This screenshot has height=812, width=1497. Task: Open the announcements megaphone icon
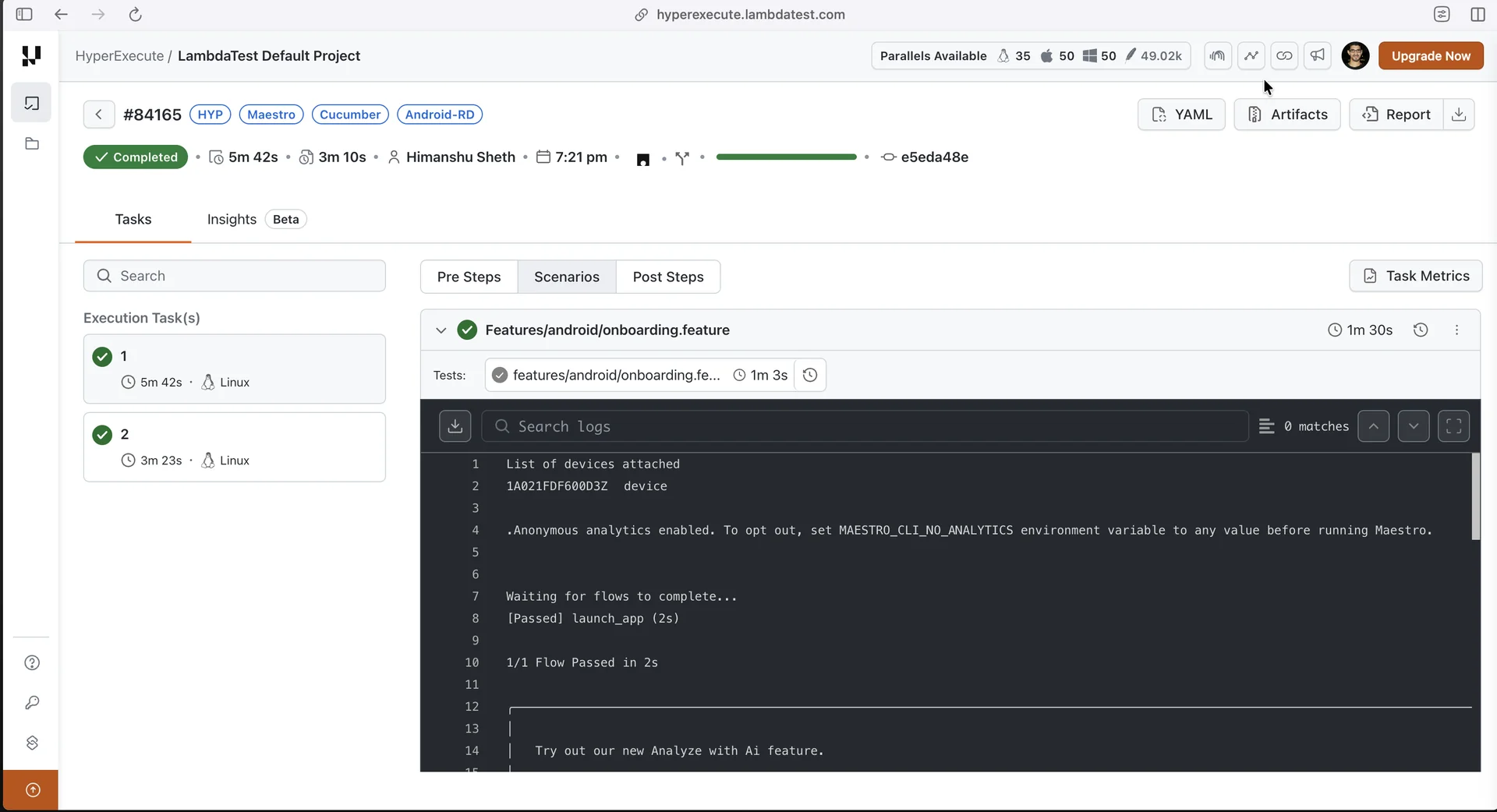(x=1318, y=55)
